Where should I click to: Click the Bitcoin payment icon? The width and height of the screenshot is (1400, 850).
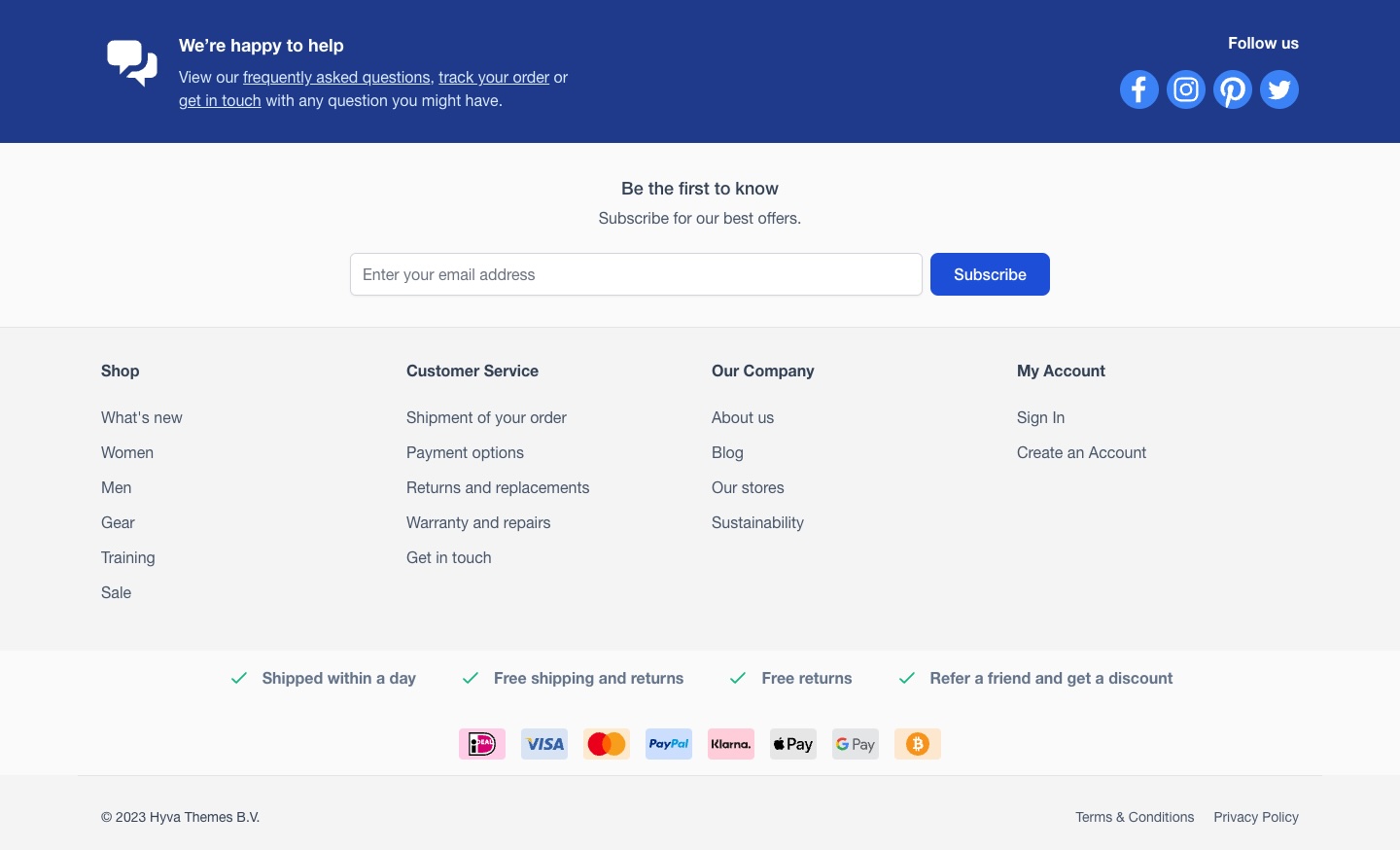coord(918,744)
